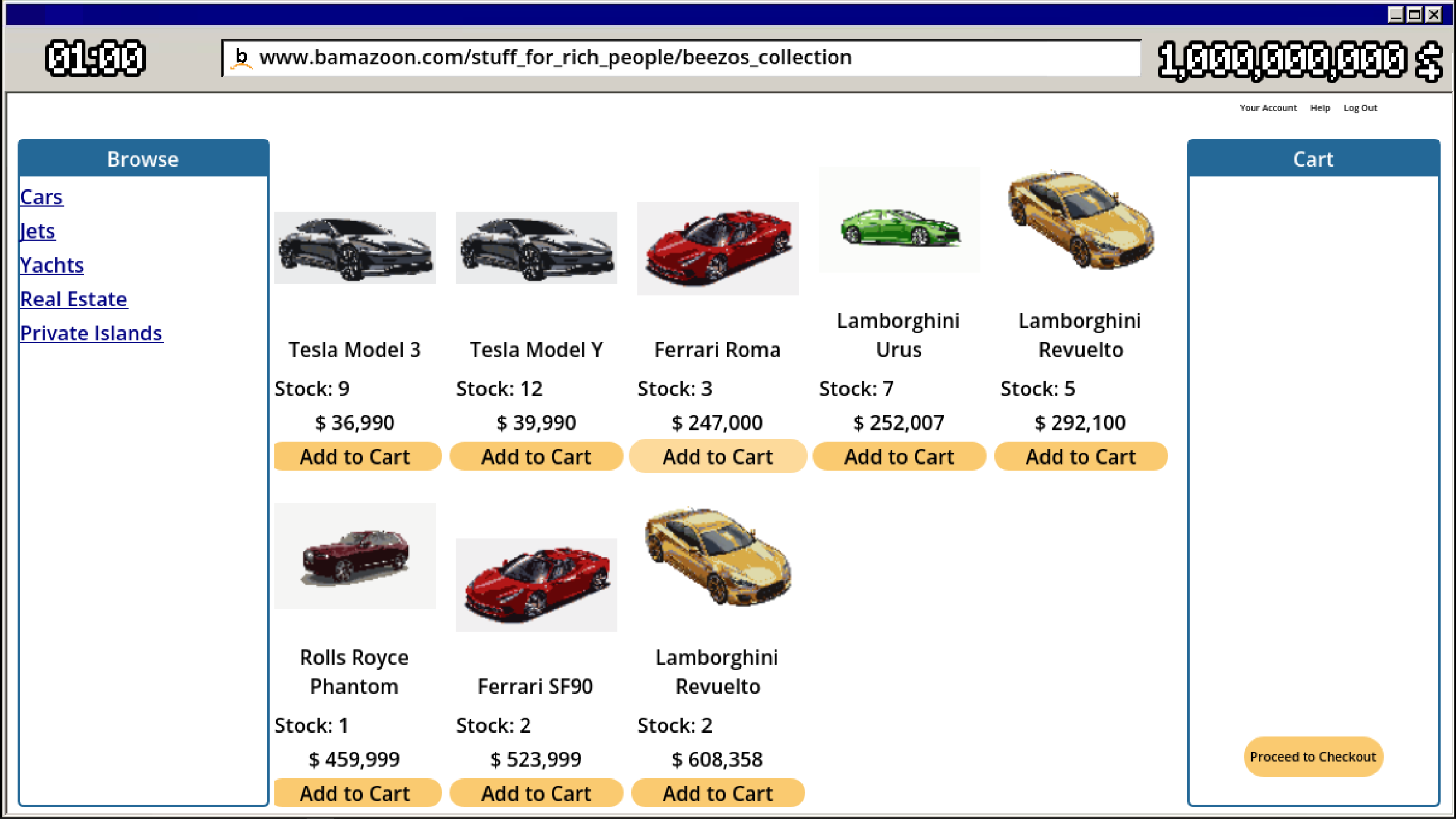
Task: Click the "$ 252,007" price
Action: [899, 423]
